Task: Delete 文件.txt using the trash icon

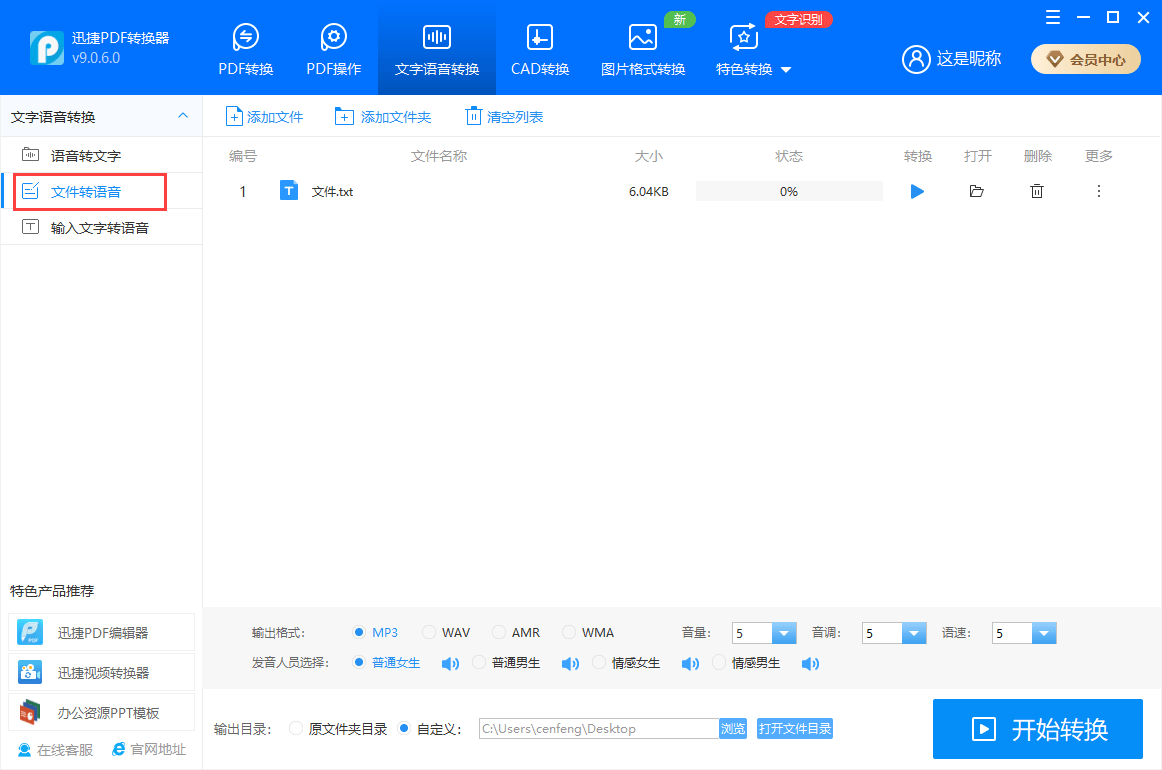Action: 1037,191
